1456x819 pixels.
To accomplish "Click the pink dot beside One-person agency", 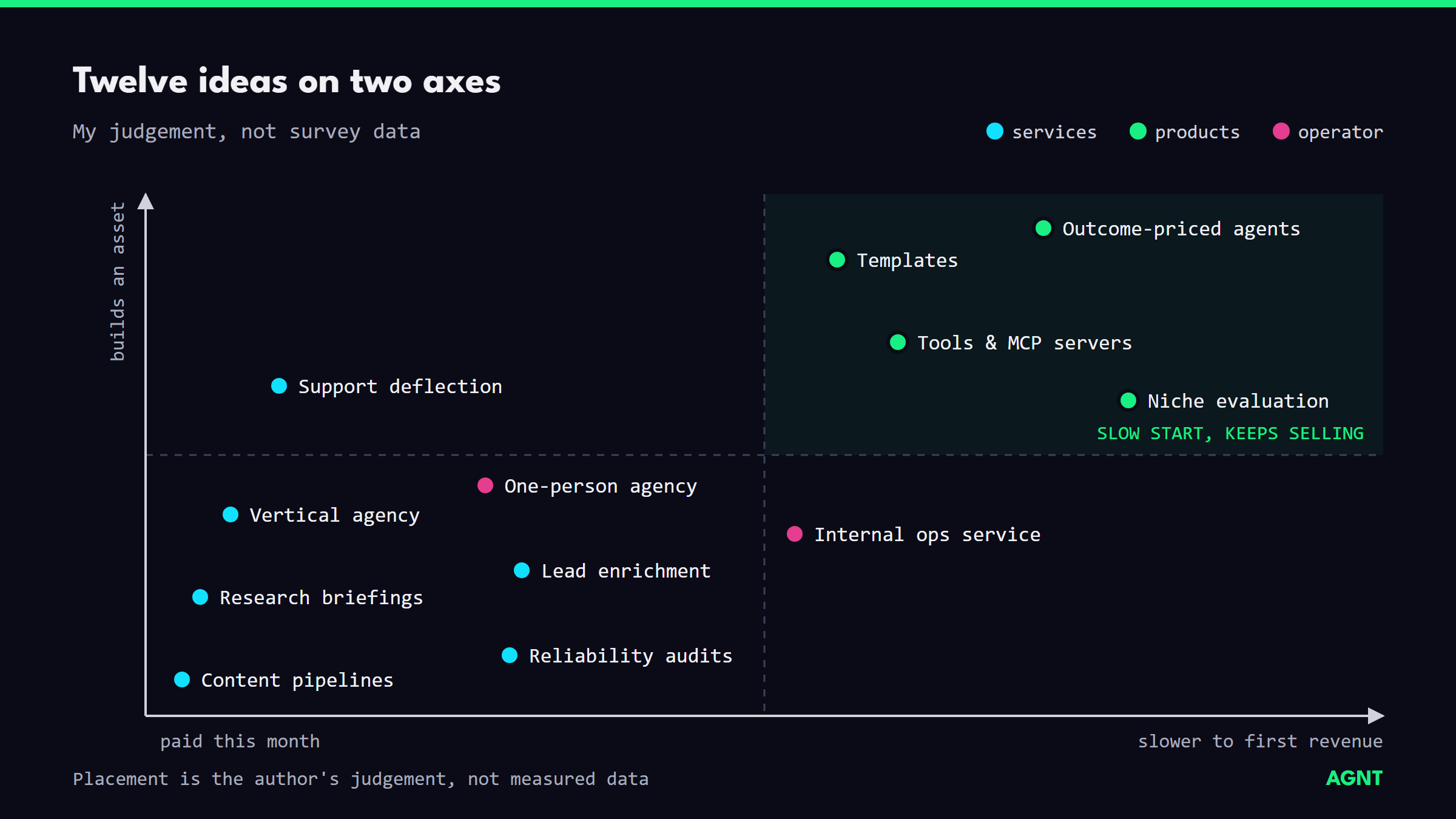I will point(485,485).
